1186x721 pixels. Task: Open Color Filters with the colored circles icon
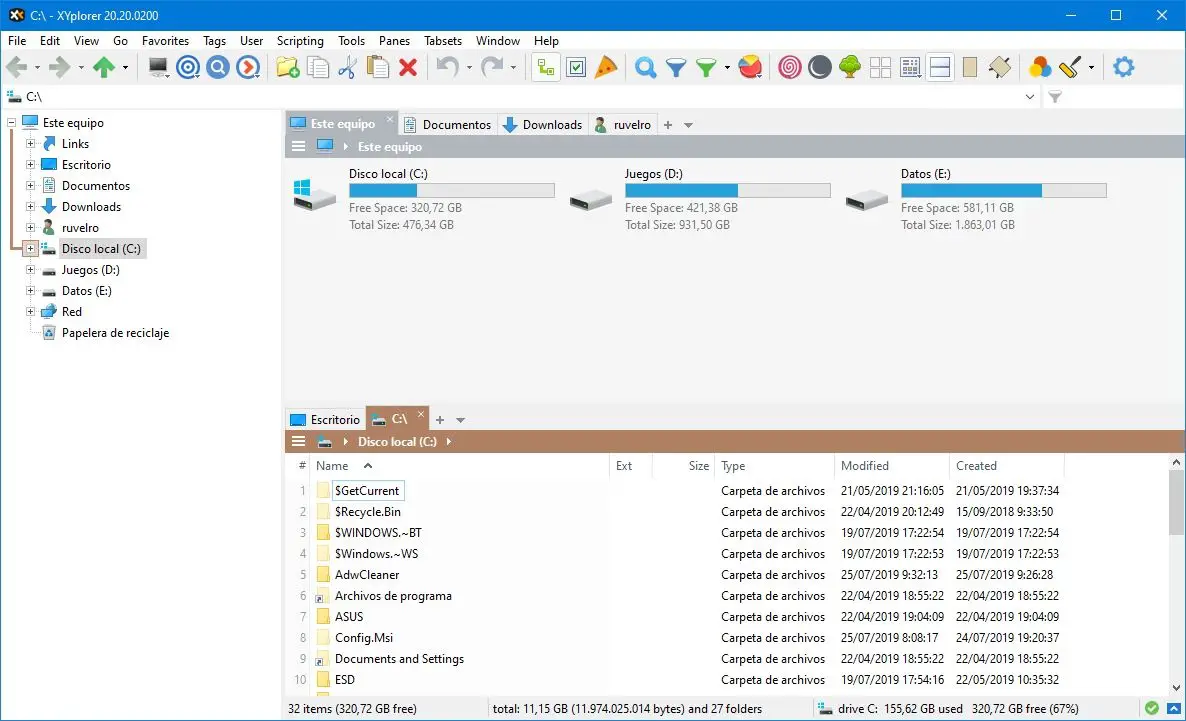pos(1040,67)
